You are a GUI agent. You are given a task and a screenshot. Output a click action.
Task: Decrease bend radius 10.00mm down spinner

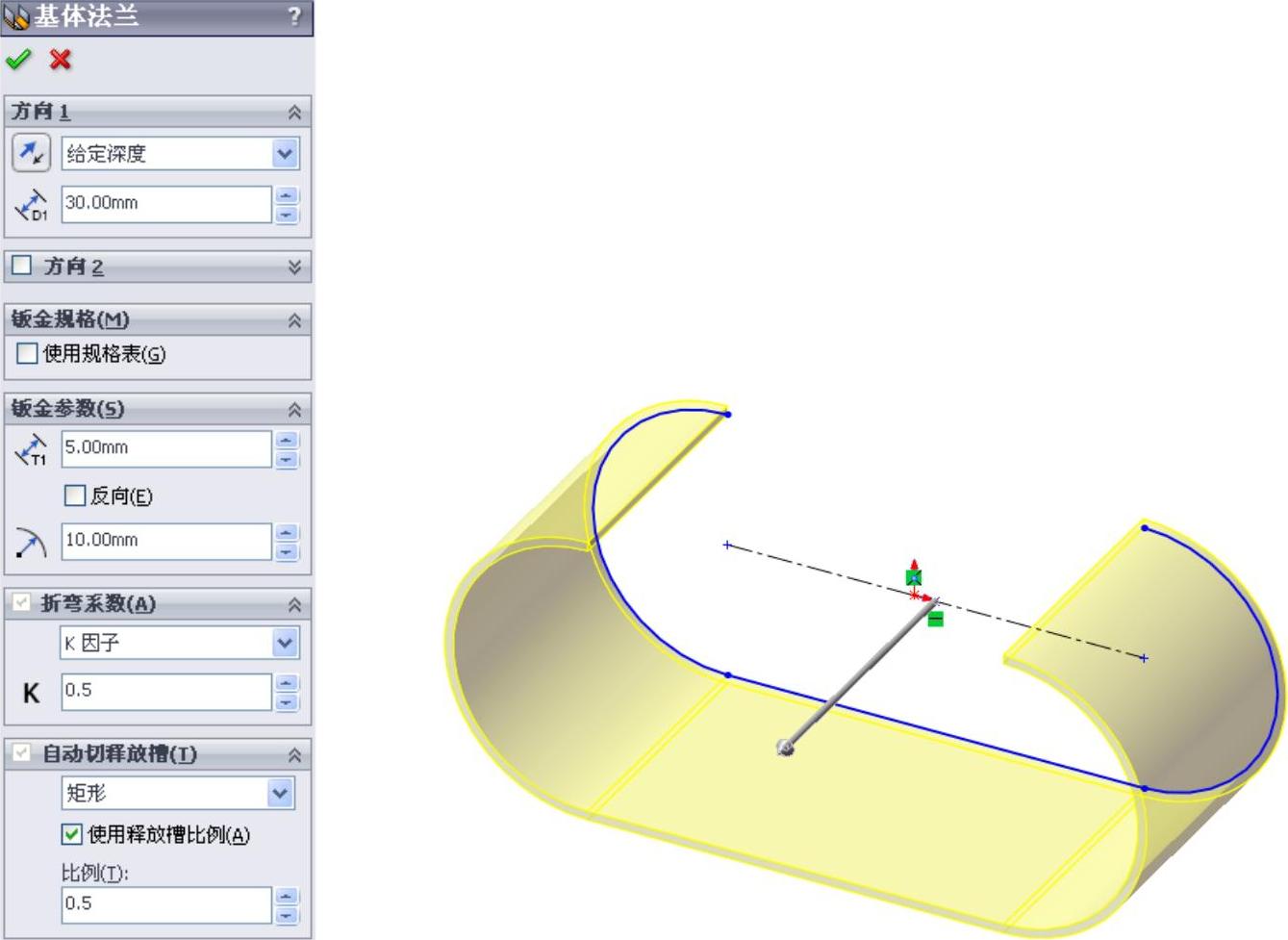287,550
